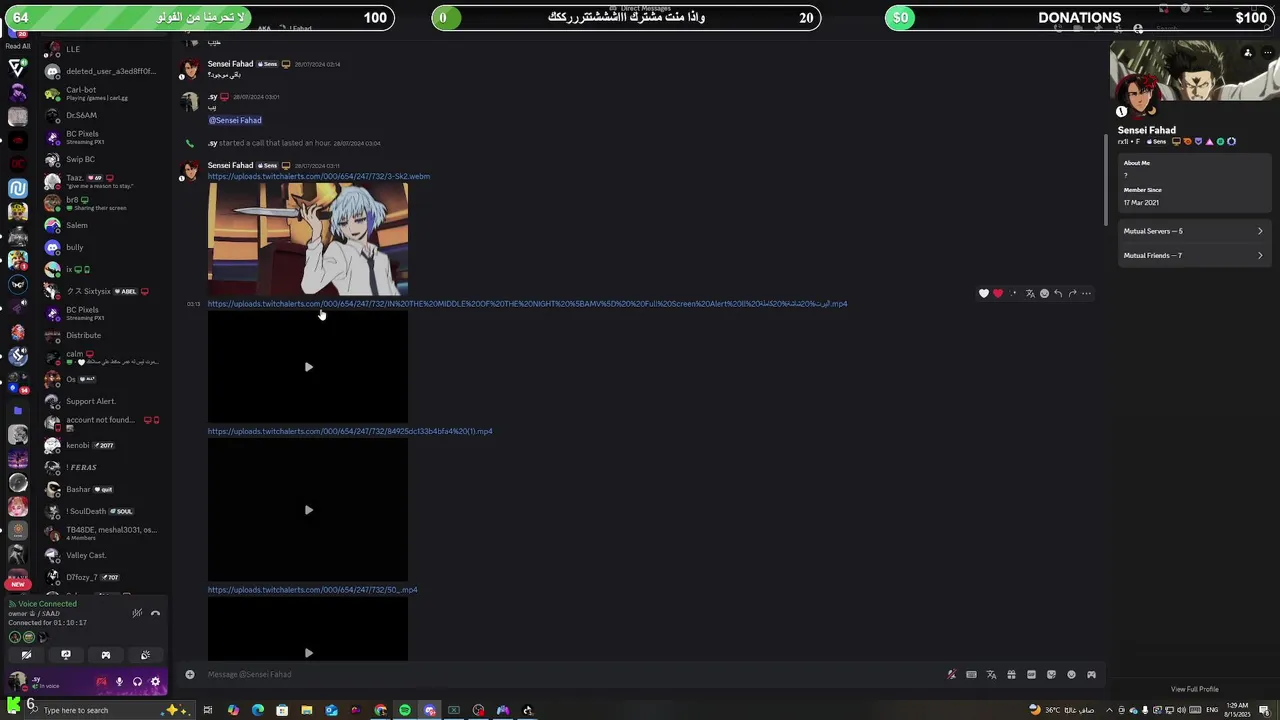Open I SoulDeath direct message
1280x720 pixels.
coord(105,511)
